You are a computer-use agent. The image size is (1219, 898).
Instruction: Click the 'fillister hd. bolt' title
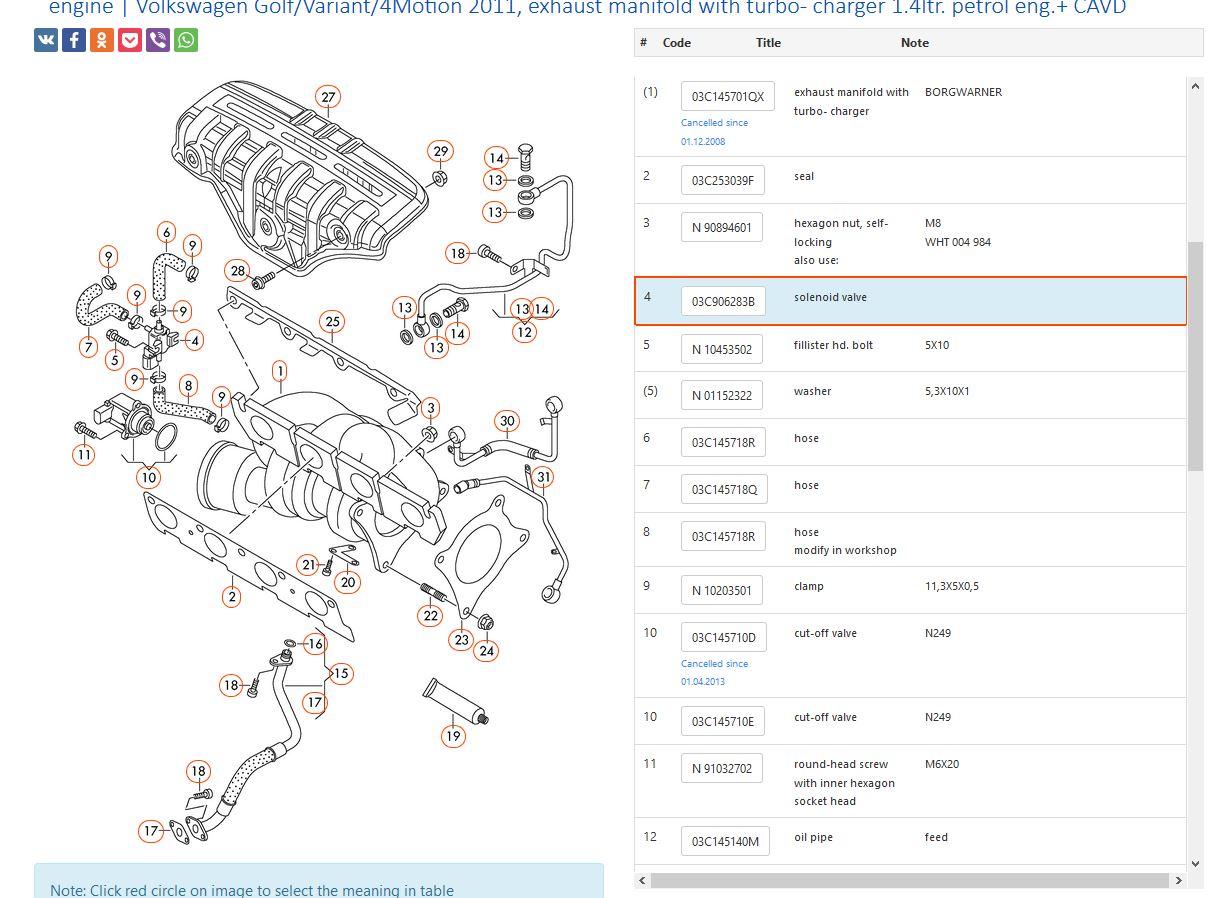[833, 345]
